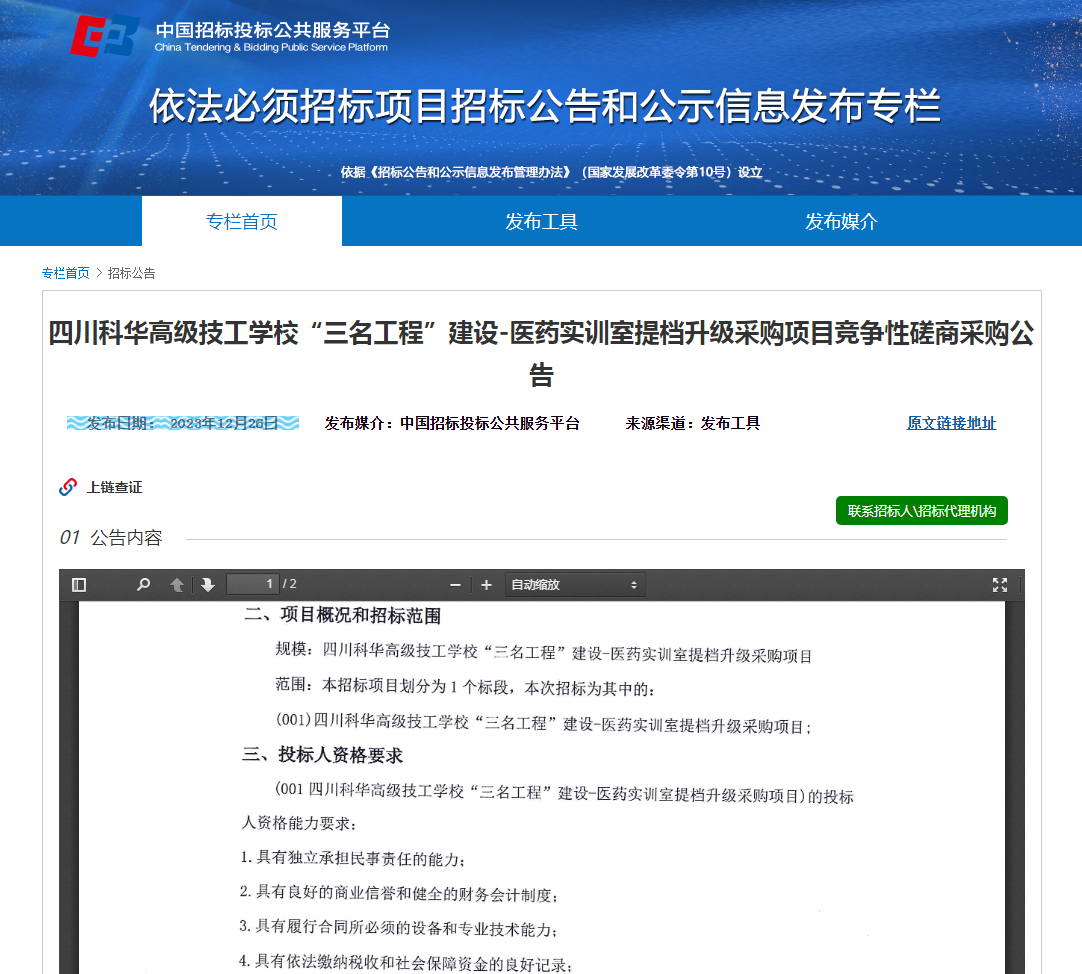The image size is (1082, 974).
Task: Click the 三、投标人资格要求 heading in PDF
Action: pos(322,755)
